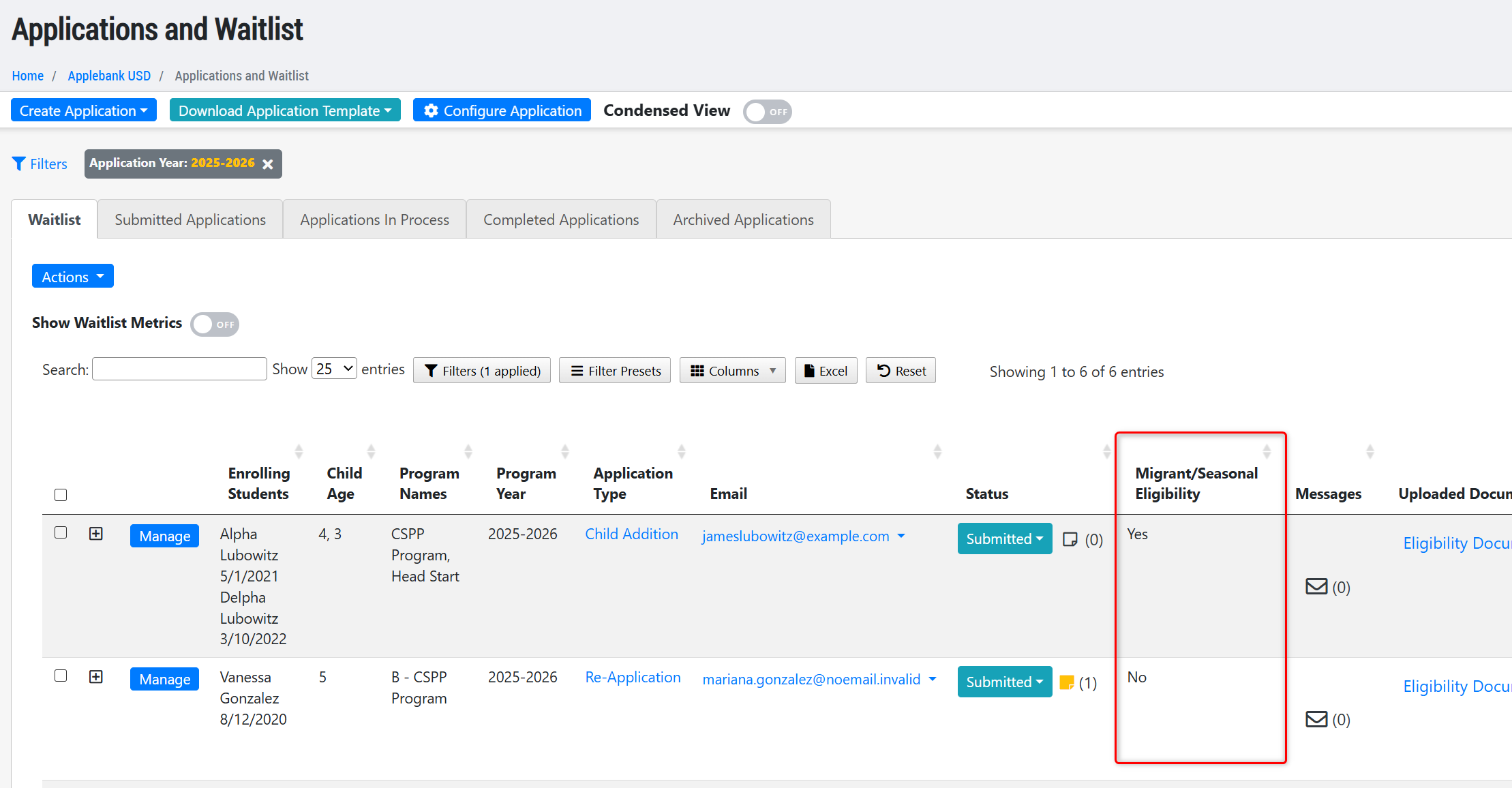Open the Columns visibility dropdown
The height and width of the screenshot is (788, 1512).
[x=732, y=371]
